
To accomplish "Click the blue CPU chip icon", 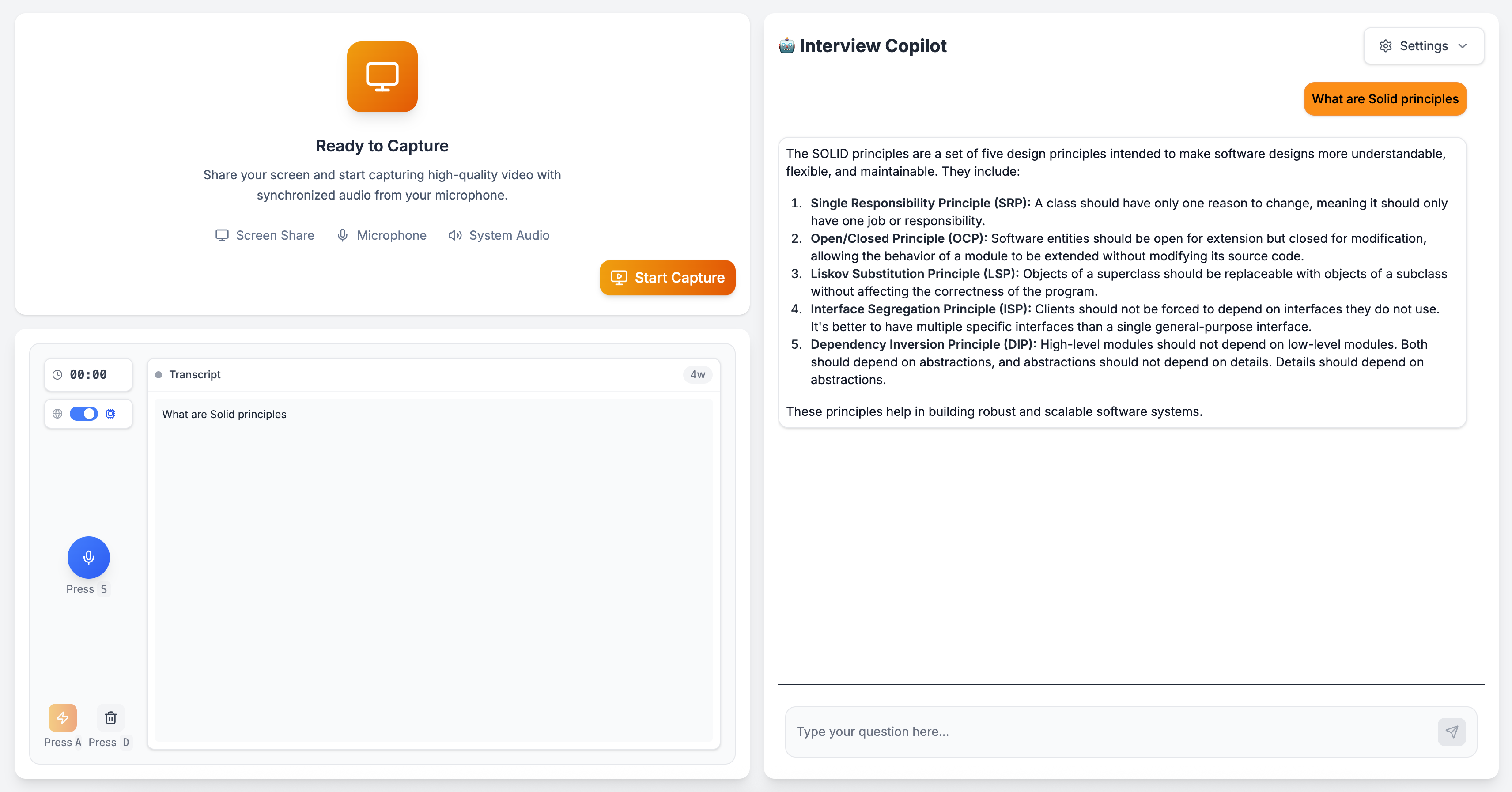I will pyautogui.click(x=110, y=414).
